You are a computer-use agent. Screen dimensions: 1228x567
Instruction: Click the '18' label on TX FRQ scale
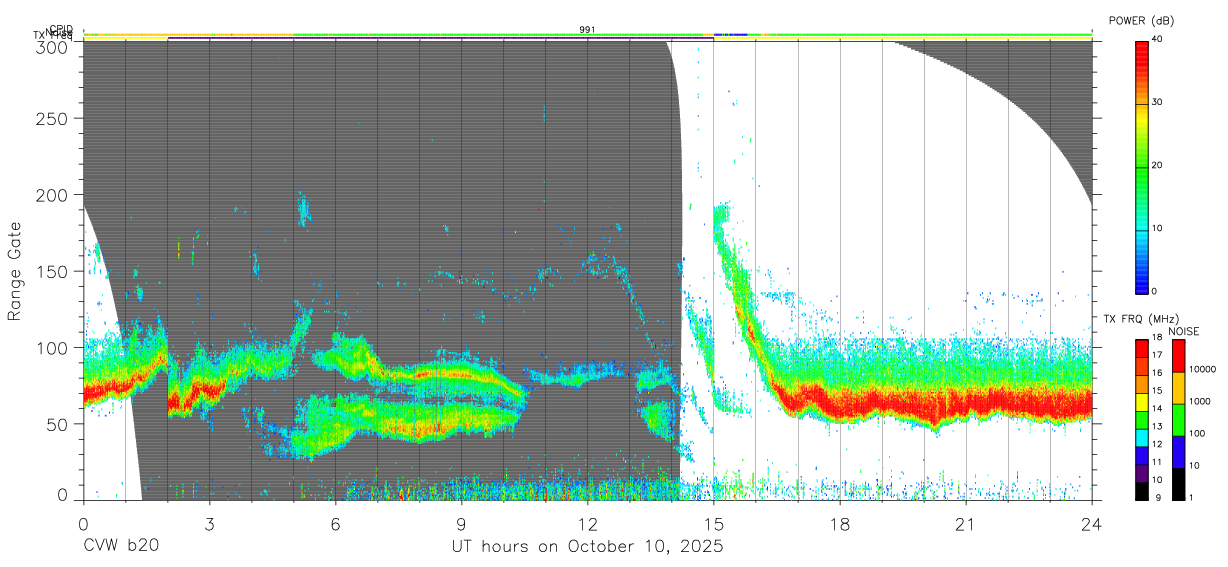coord(1159,339)
